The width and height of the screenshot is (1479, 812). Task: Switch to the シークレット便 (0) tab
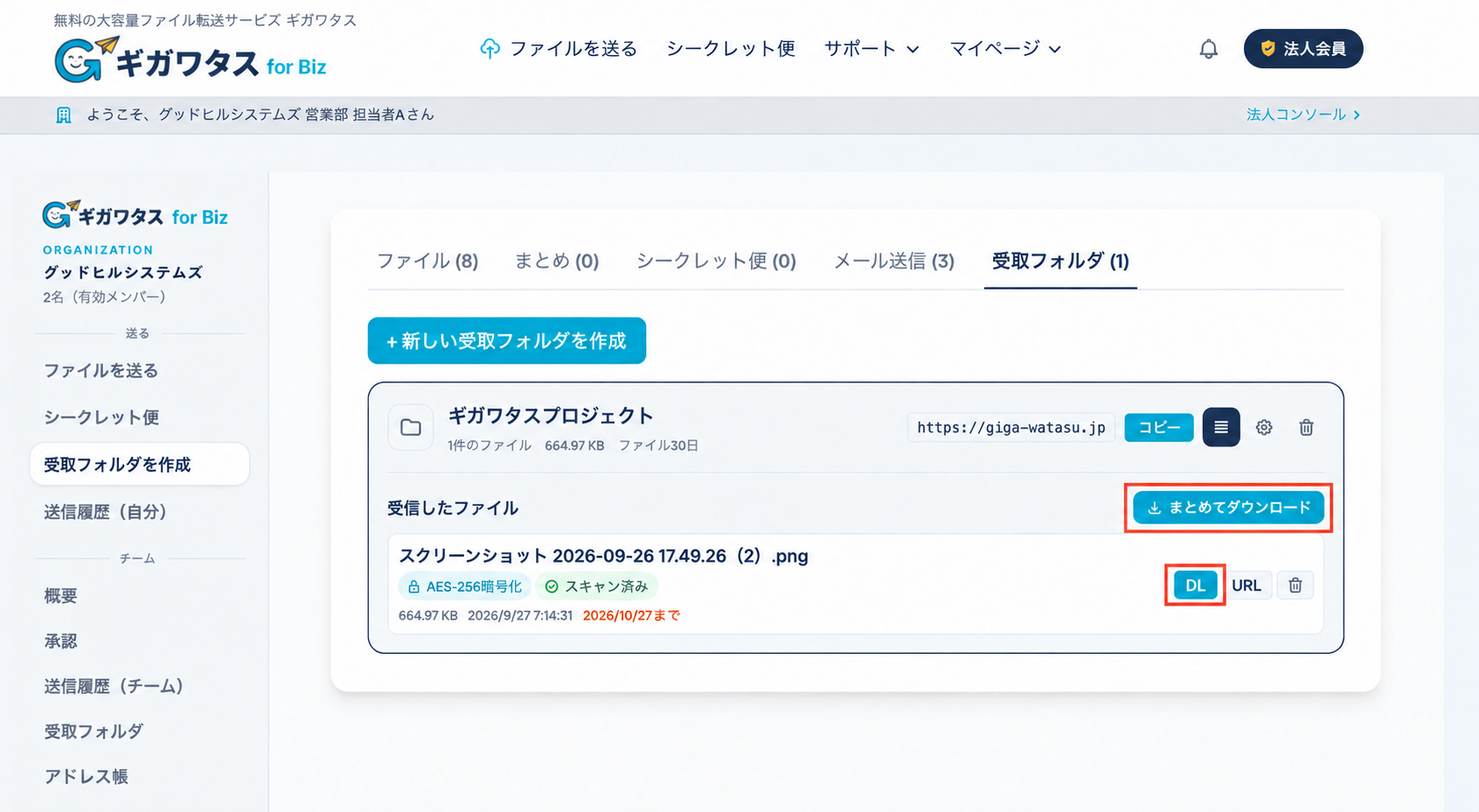click(x=716, y=260)
